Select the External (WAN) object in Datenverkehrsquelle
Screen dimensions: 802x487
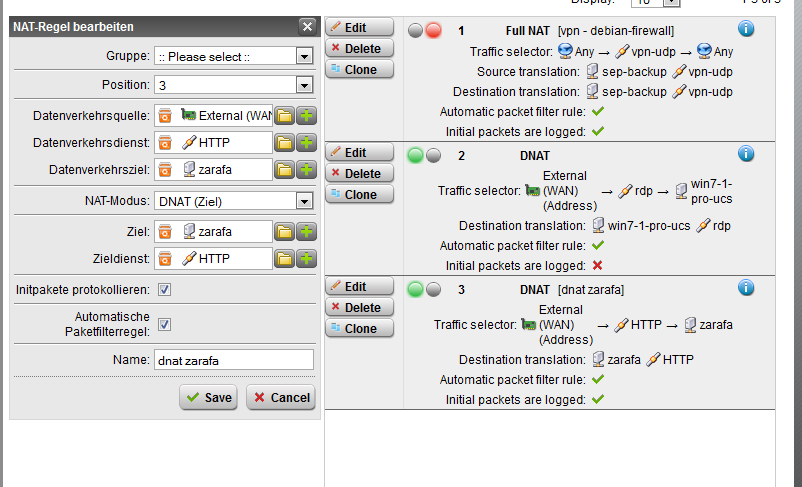click(x=227, y=116)
